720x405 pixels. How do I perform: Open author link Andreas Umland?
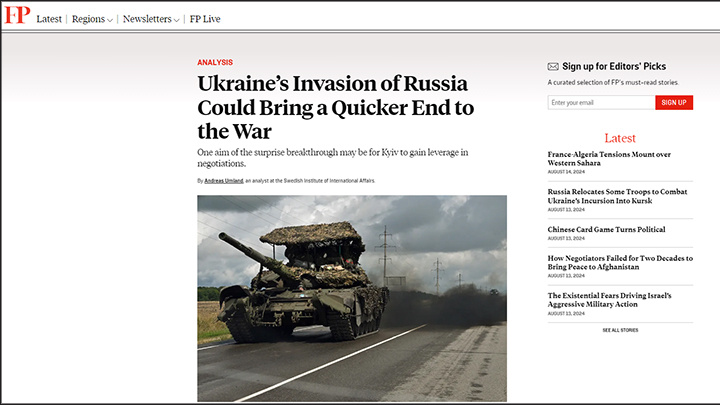coord(224,181)
